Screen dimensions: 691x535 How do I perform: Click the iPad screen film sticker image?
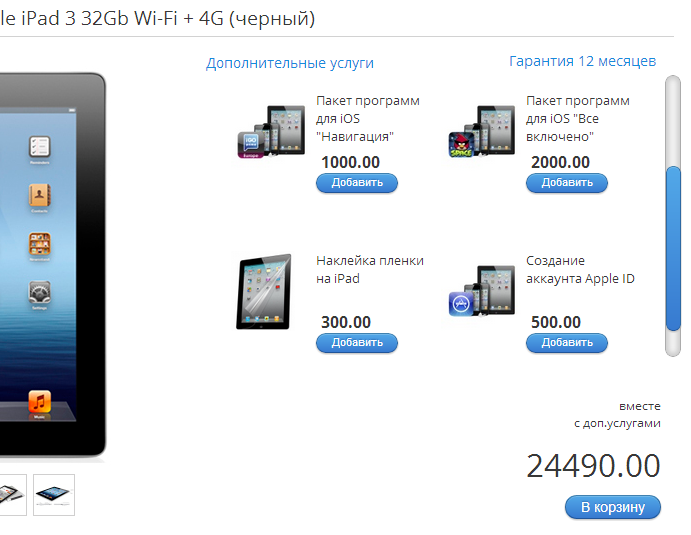tap(264, 292)
